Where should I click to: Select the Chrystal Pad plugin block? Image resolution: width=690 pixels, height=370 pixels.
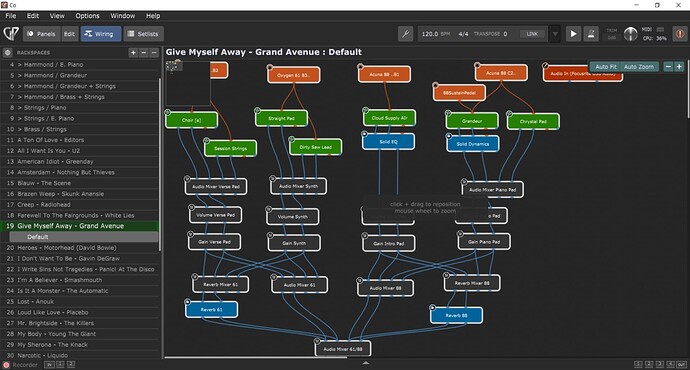(x=533, y=121)
